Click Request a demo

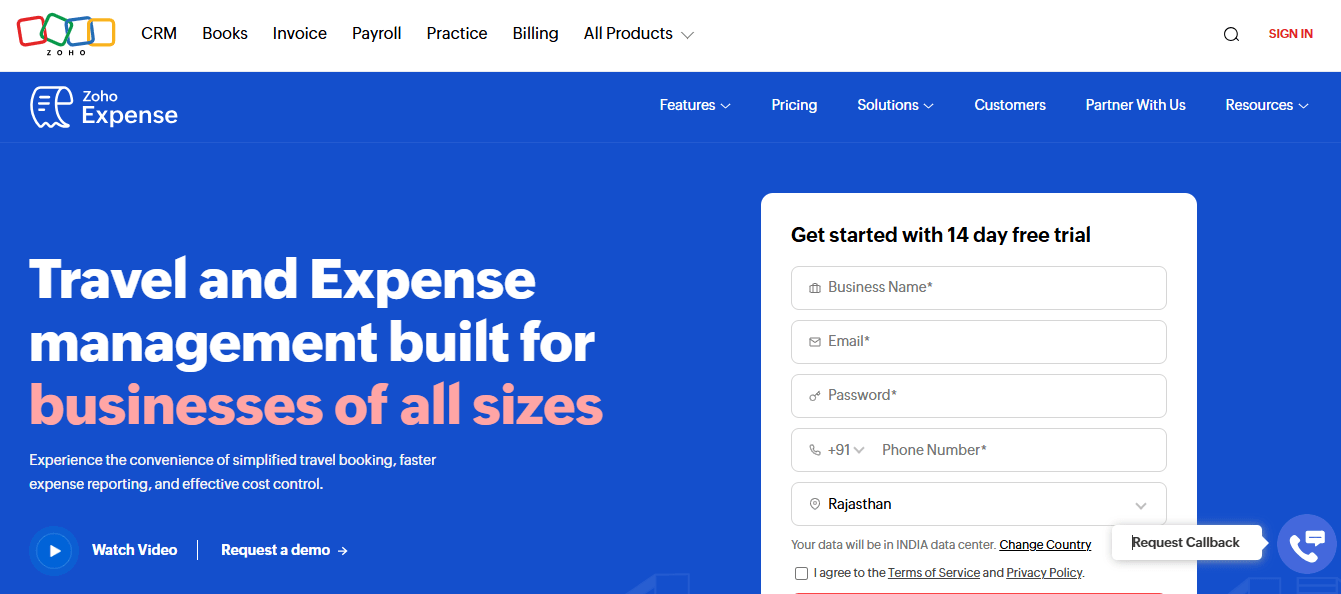pyautogui.click(x=275, y=549)
